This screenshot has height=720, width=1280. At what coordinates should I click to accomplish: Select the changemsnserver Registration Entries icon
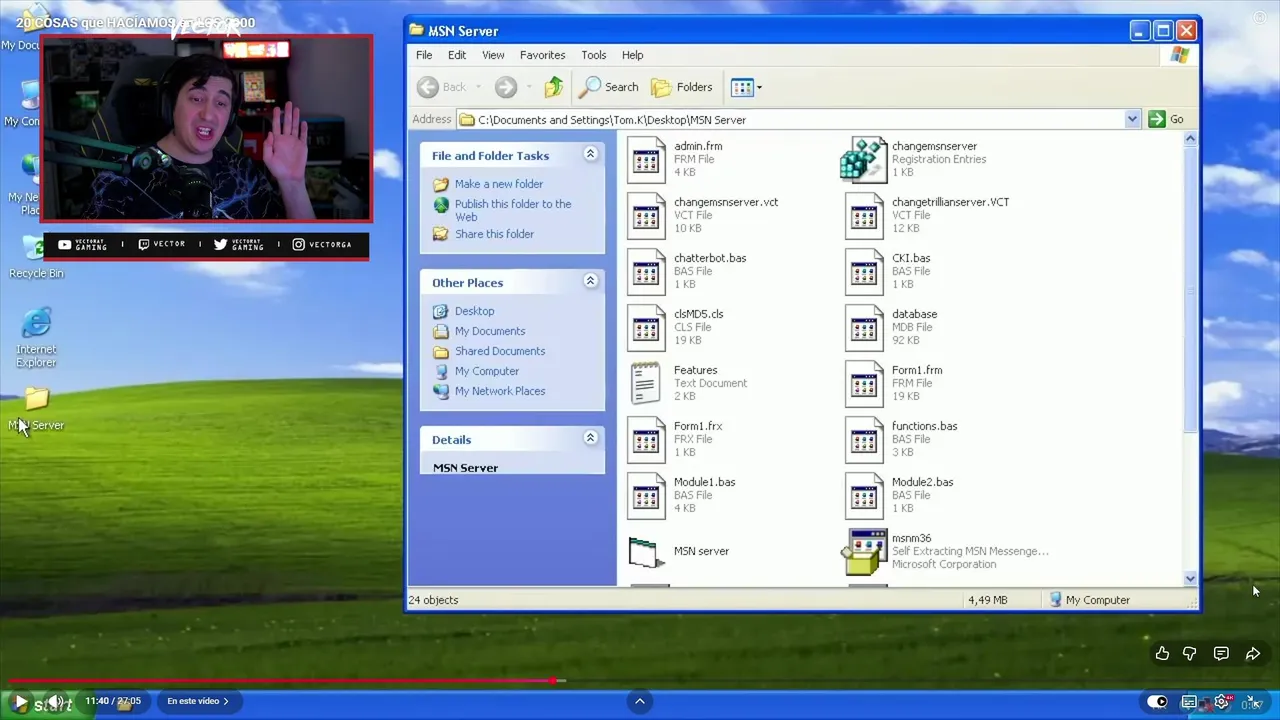pyautogui.click(x=864, y=160)
